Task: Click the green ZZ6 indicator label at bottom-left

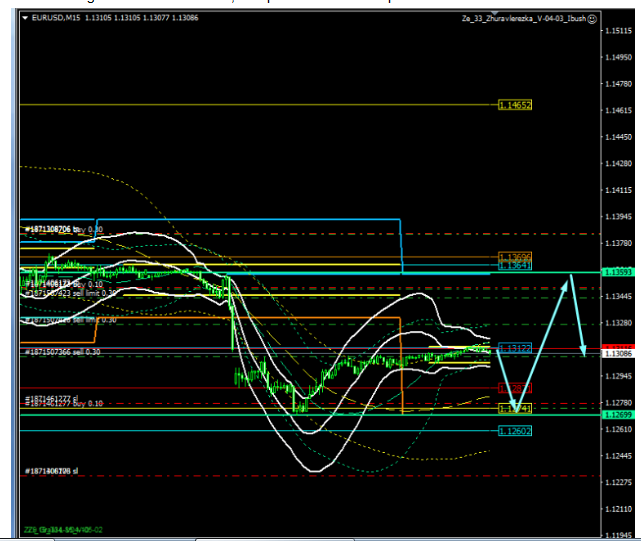Action: coord(64,529)
